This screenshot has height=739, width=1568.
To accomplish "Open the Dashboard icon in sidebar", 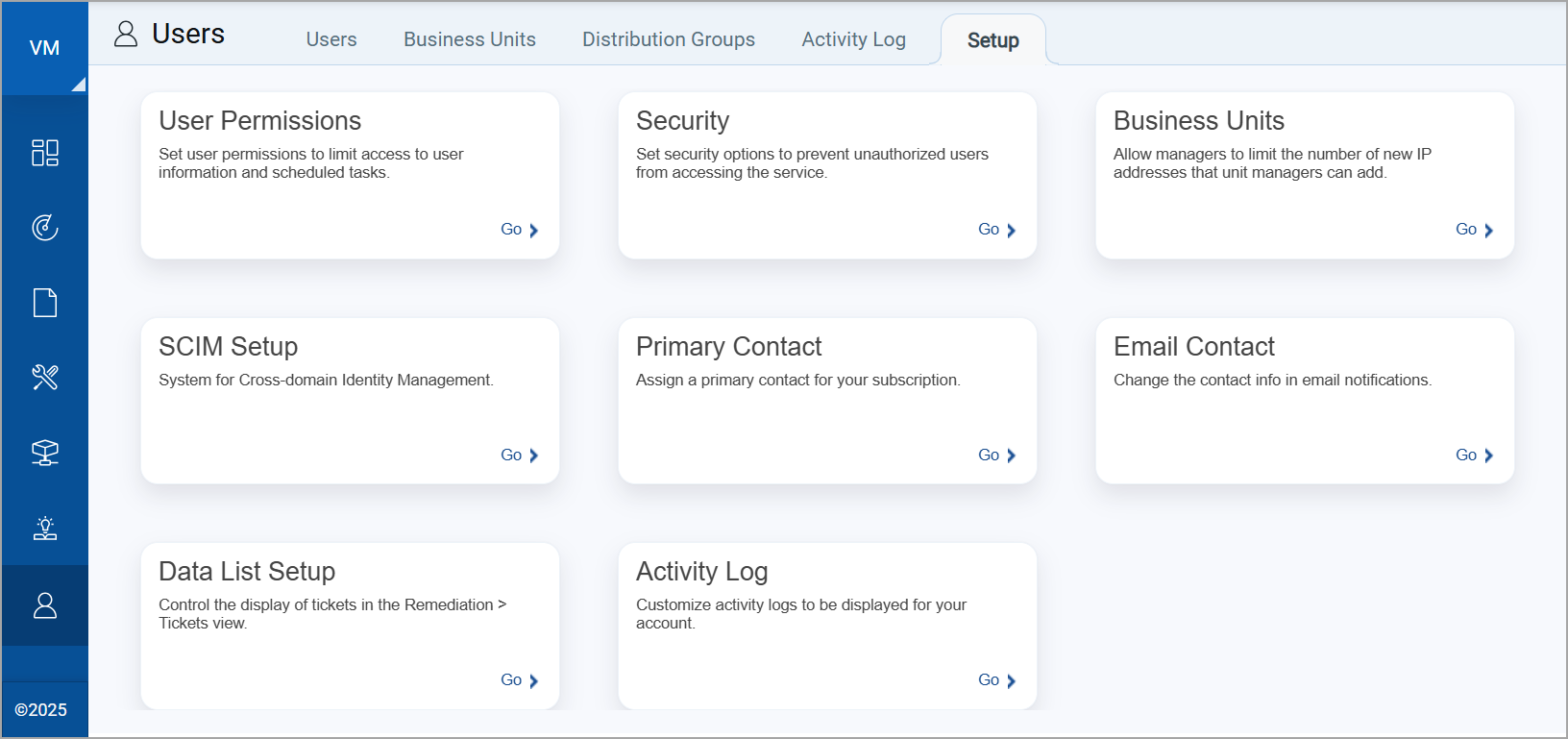I will point(45,153).
